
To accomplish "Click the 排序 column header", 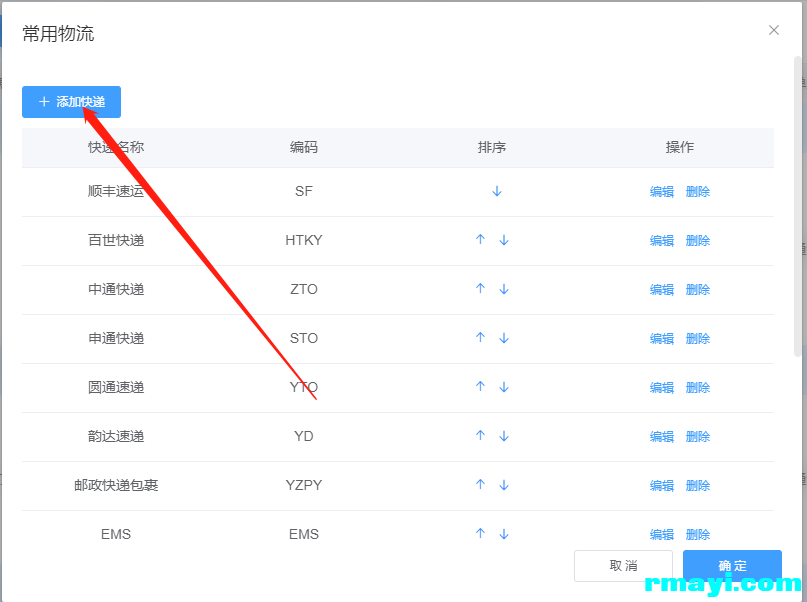I will coord(492,147).
